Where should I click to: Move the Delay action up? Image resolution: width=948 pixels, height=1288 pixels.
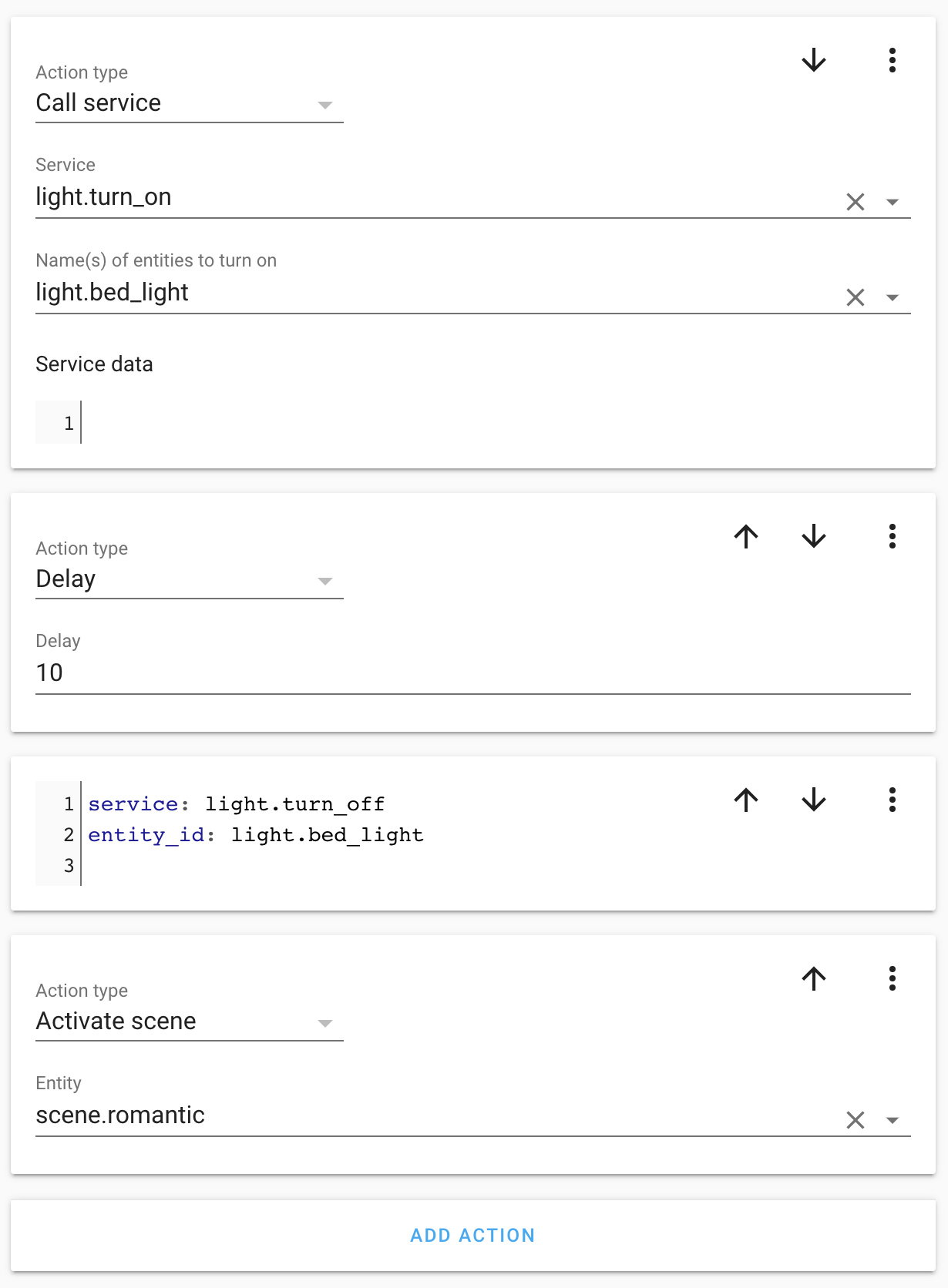(x=745, y=537)
